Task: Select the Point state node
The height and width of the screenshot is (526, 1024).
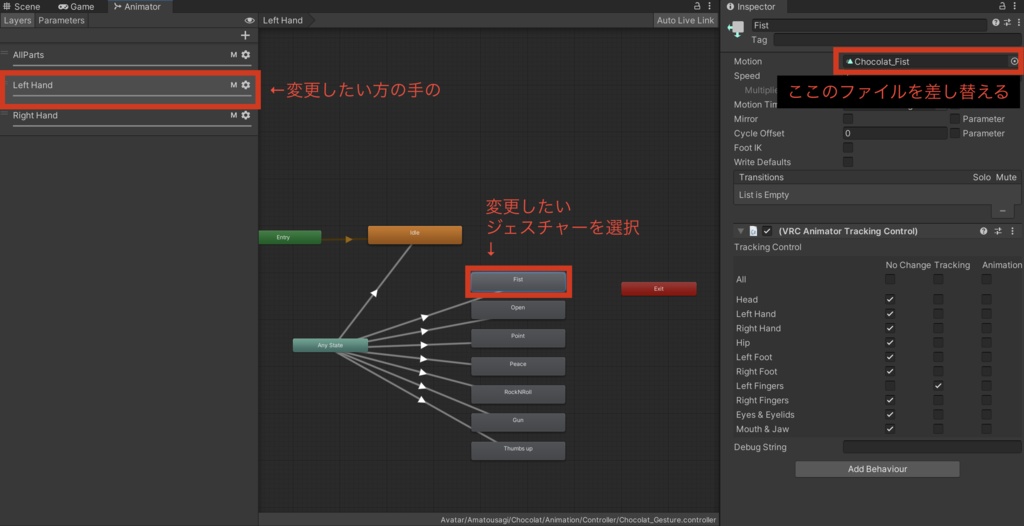Action: (x=518, y=338)
